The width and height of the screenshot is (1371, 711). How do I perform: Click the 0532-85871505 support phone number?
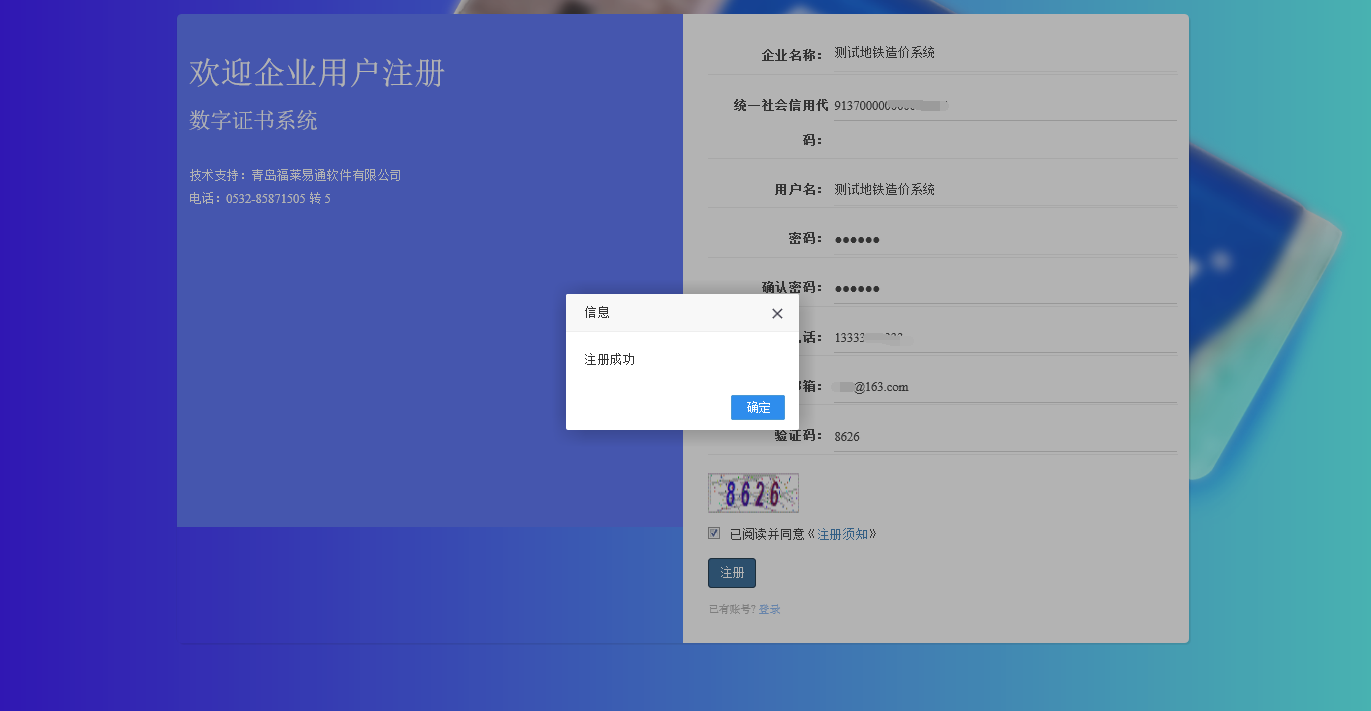(x=265, y=199)
